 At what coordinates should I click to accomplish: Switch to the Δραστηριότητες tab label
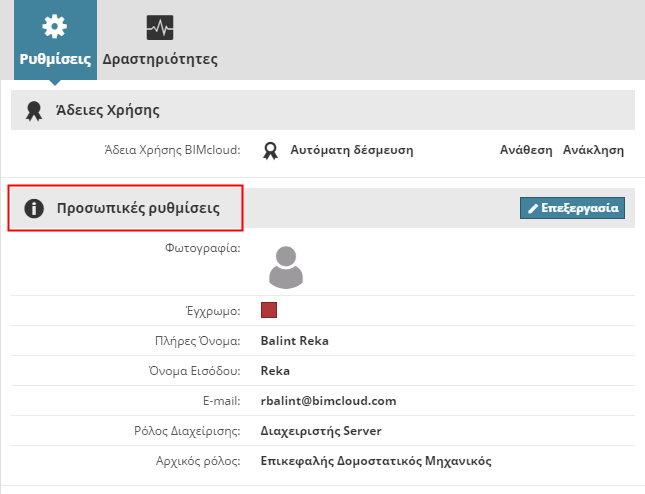[x=160, y=59]
